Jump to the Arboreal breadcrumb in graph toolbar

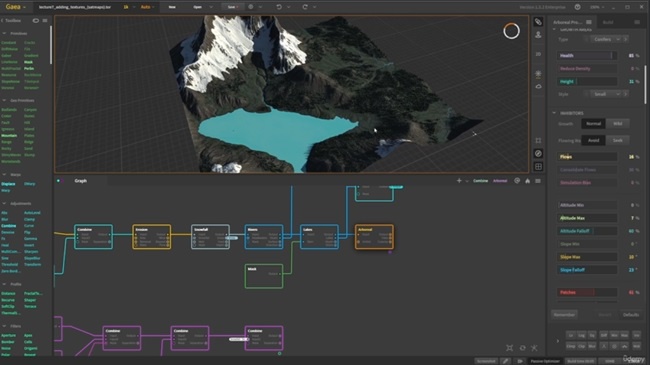point(500,181)
